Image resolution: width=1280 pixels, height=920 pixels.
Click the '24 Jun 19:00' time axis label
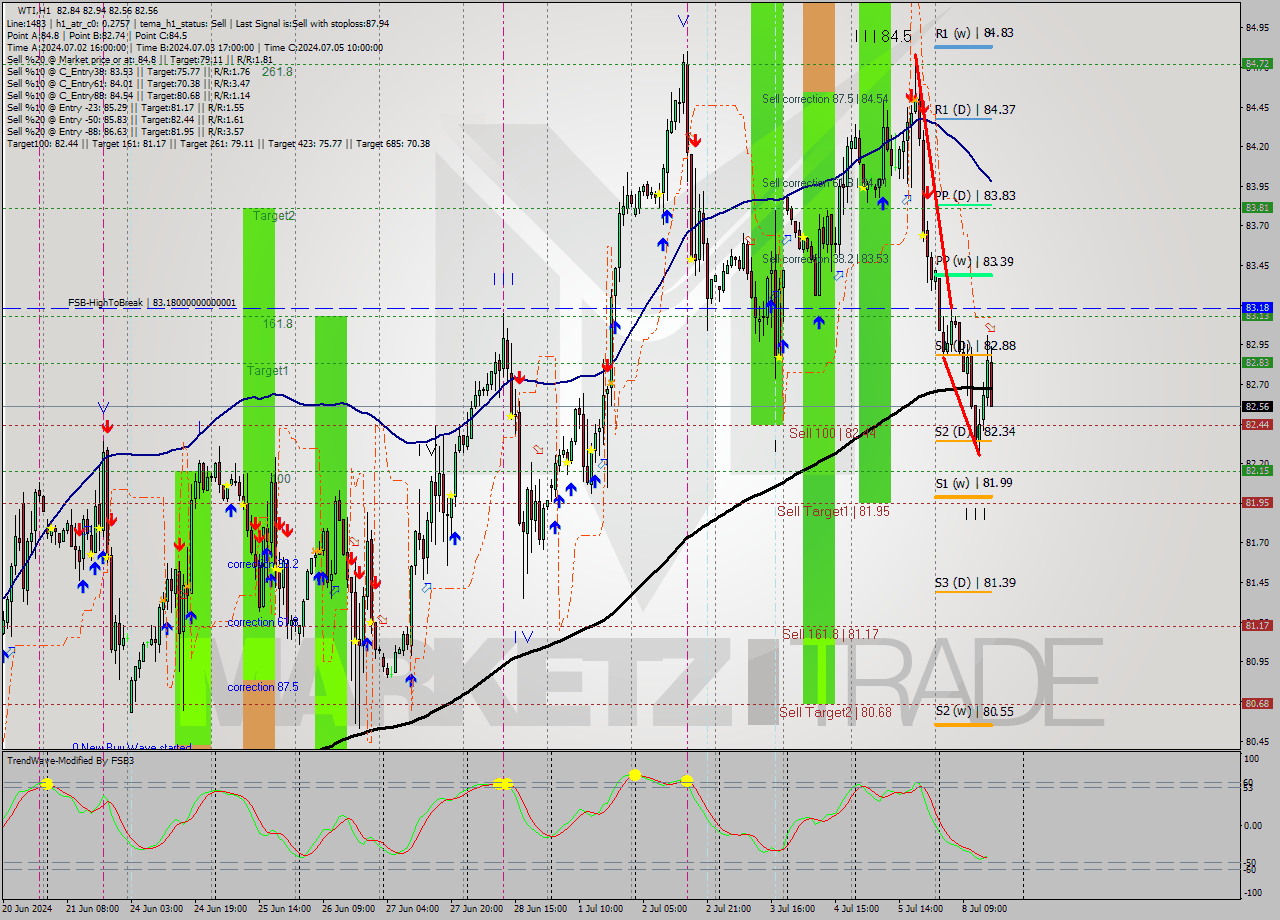[x=222, y=909]
